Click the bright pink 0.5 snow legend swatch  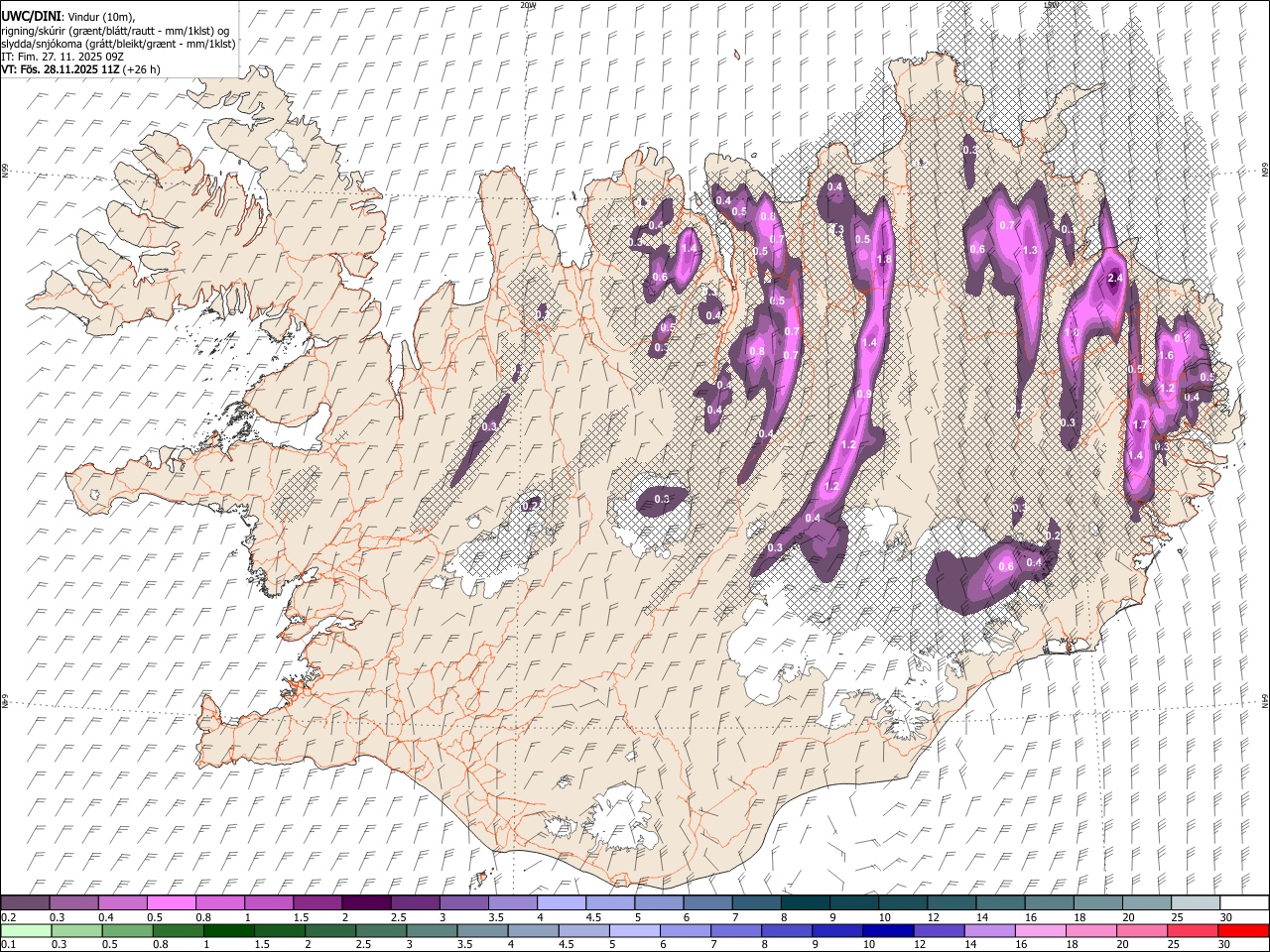[x=172, y=902]
